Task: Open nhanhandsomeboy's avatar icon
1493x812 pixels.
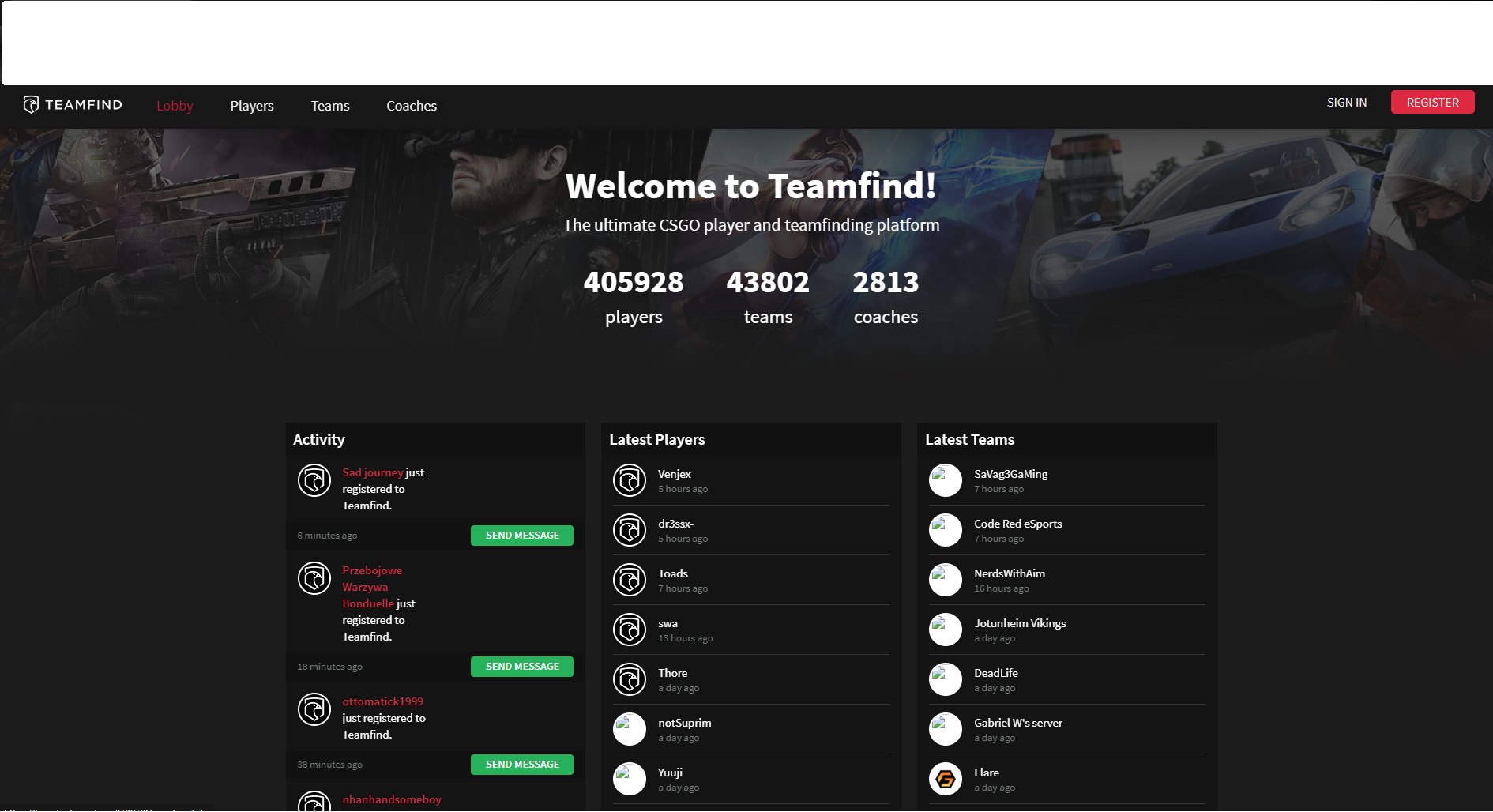Action: click(314, 802)
